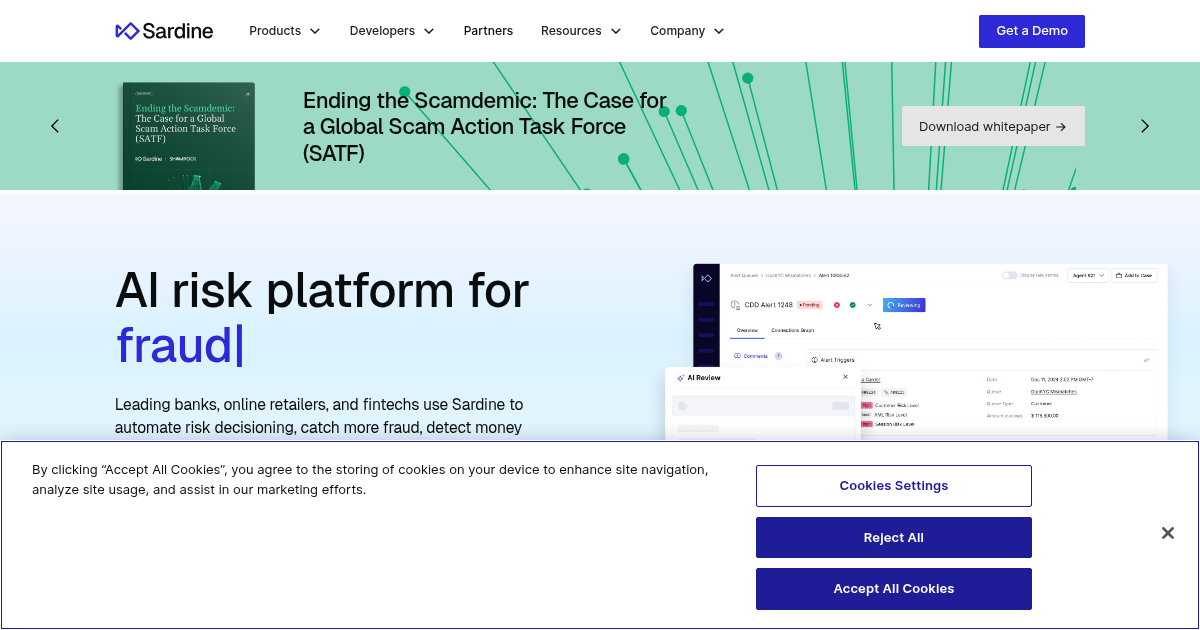The width and height of the screenshot is (1200, 630).
Task: Open Cookies Settings
Action: pyautogui.click(x=894, y=486)
